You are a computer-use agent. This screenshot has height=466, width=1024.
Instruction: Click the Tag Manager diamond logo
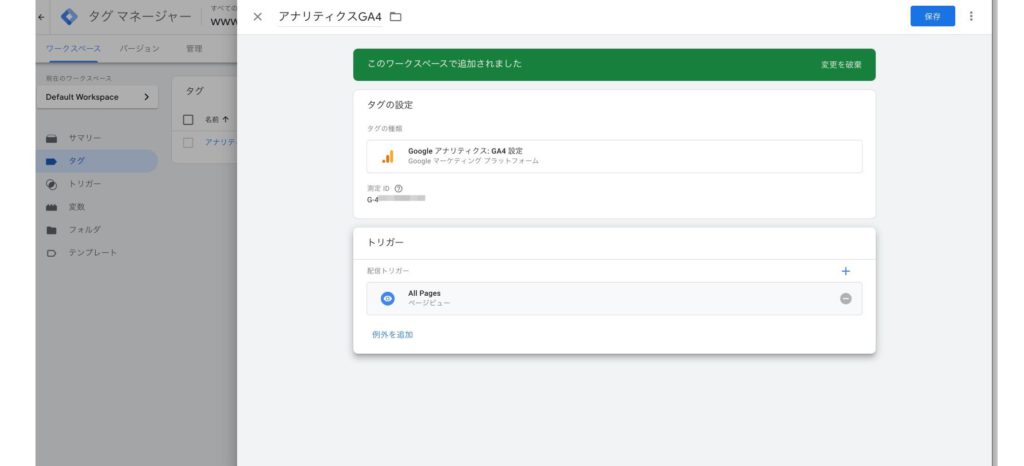coord(69,18)
